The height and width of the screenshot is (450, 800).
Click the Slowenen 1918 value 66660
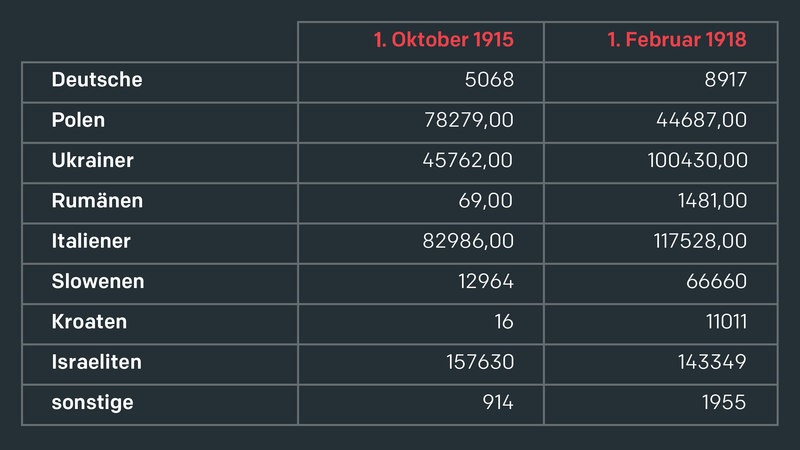pos(716,281)
